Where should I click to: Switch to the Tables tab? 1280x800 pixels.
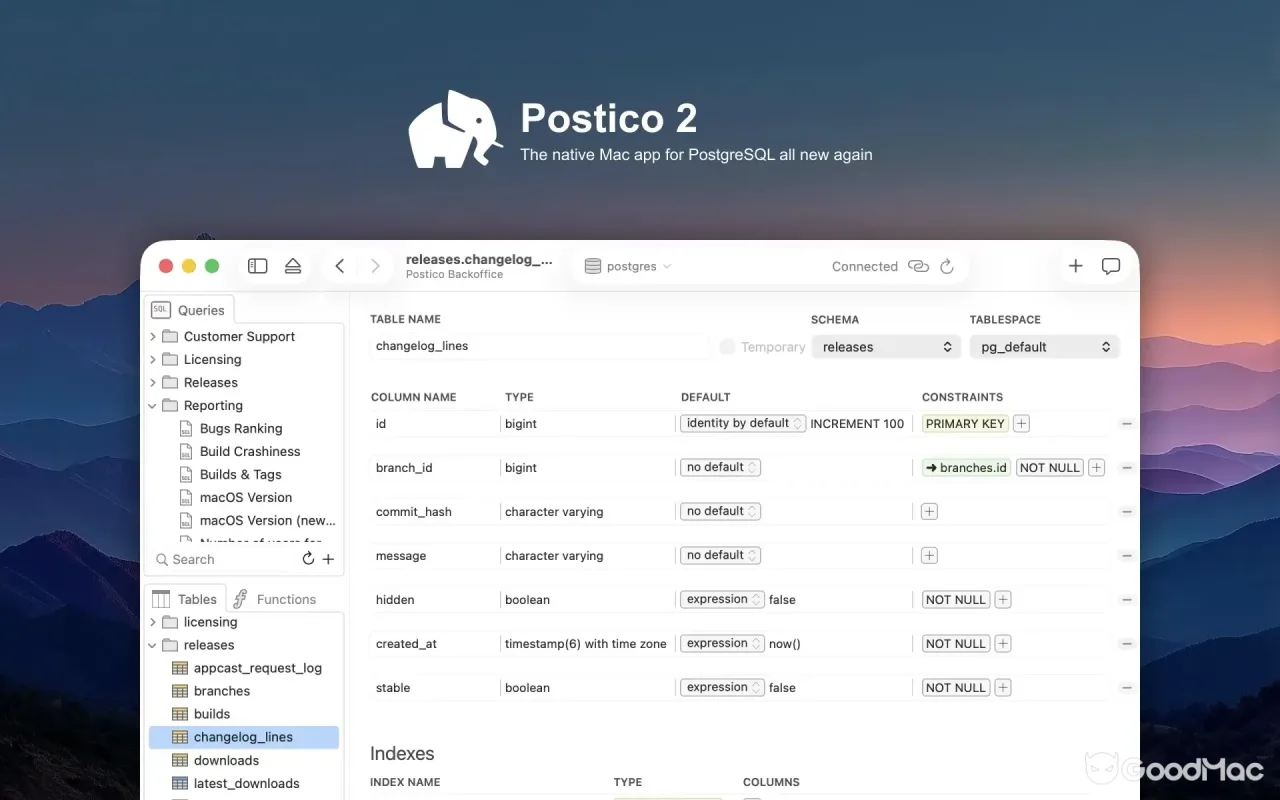point(186,599)
